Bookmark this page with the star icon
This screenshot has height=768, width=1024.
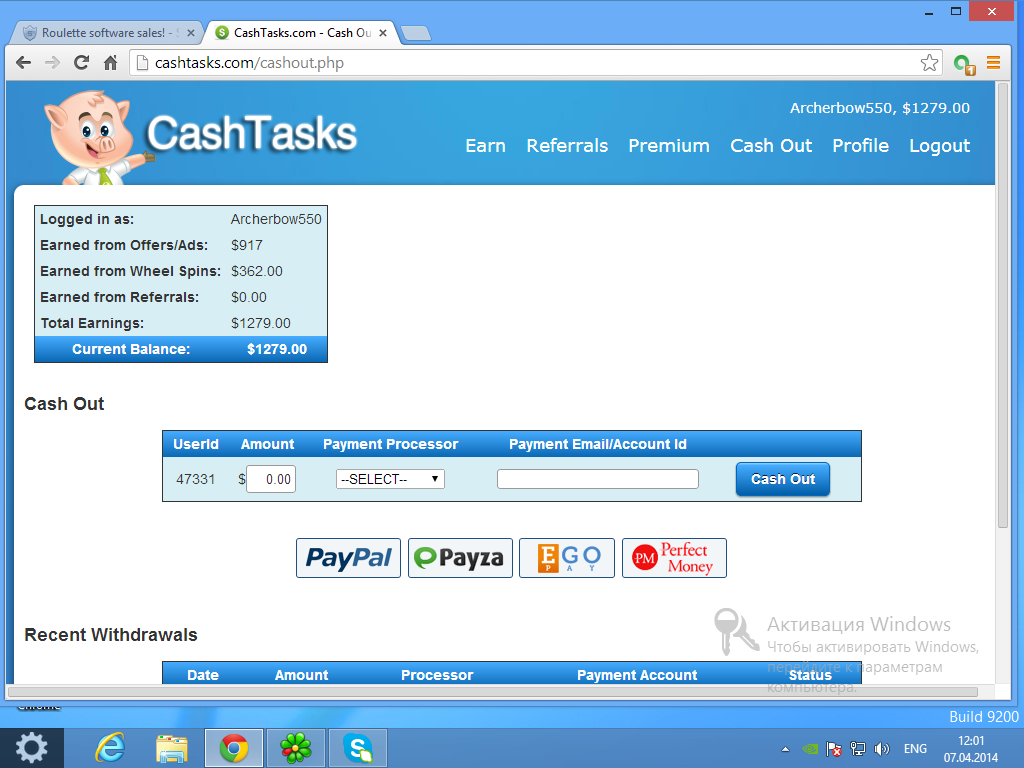929,63
